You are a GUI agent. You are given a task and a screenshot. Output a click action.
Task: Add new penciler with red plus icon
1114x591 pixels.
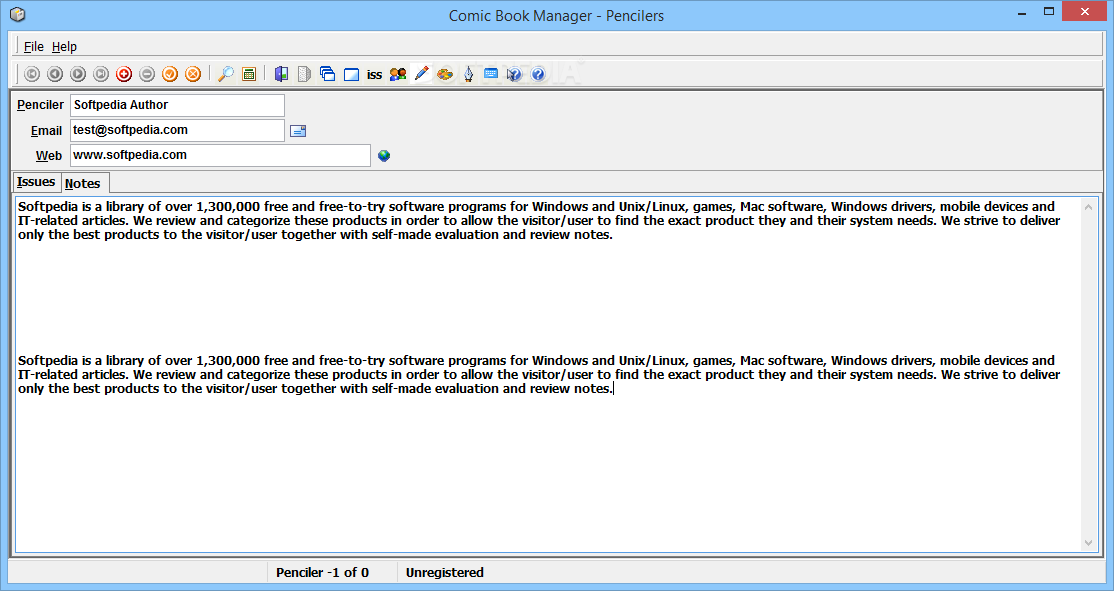tap(124, 74)
